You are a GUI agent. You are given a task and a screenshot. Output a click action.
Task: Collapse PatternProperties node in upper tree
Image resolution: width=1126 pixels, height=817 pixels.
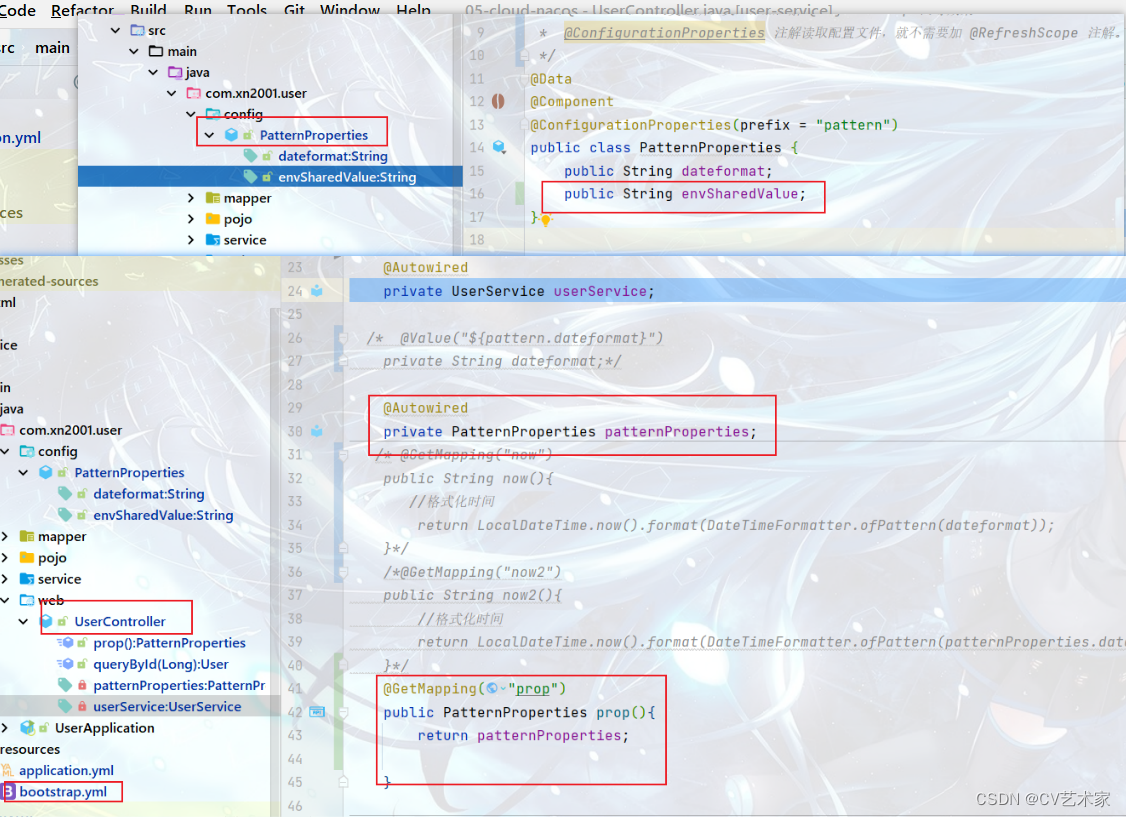(209, 135)
